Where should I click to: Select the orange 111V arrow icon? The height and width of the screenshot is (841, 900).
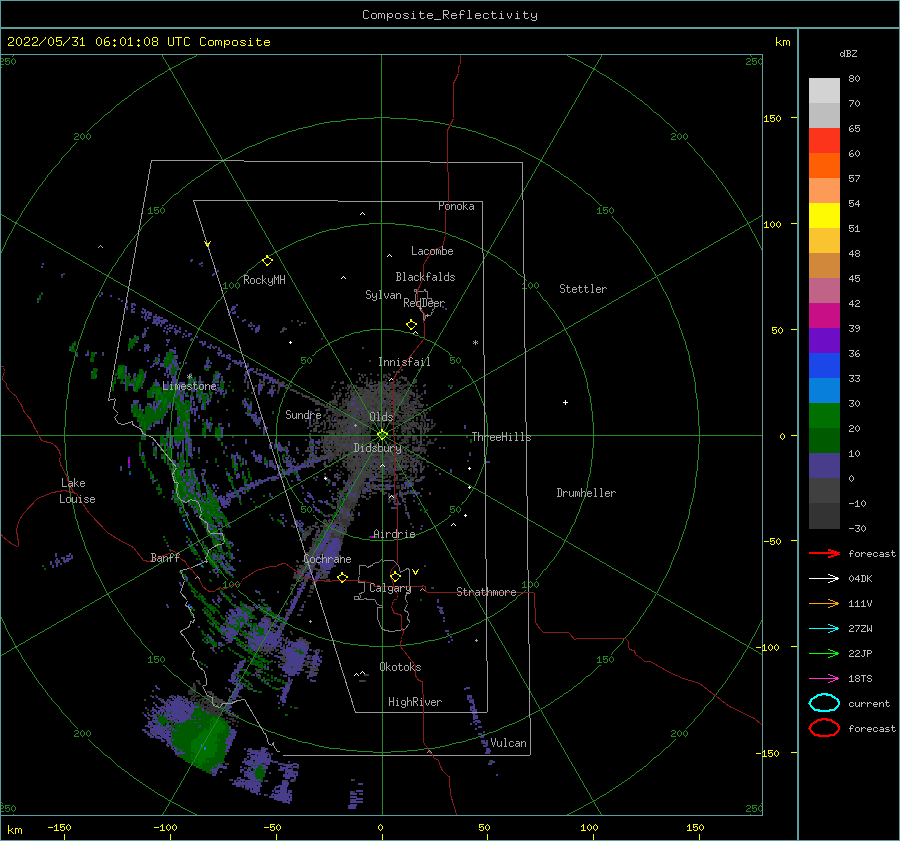824,603
